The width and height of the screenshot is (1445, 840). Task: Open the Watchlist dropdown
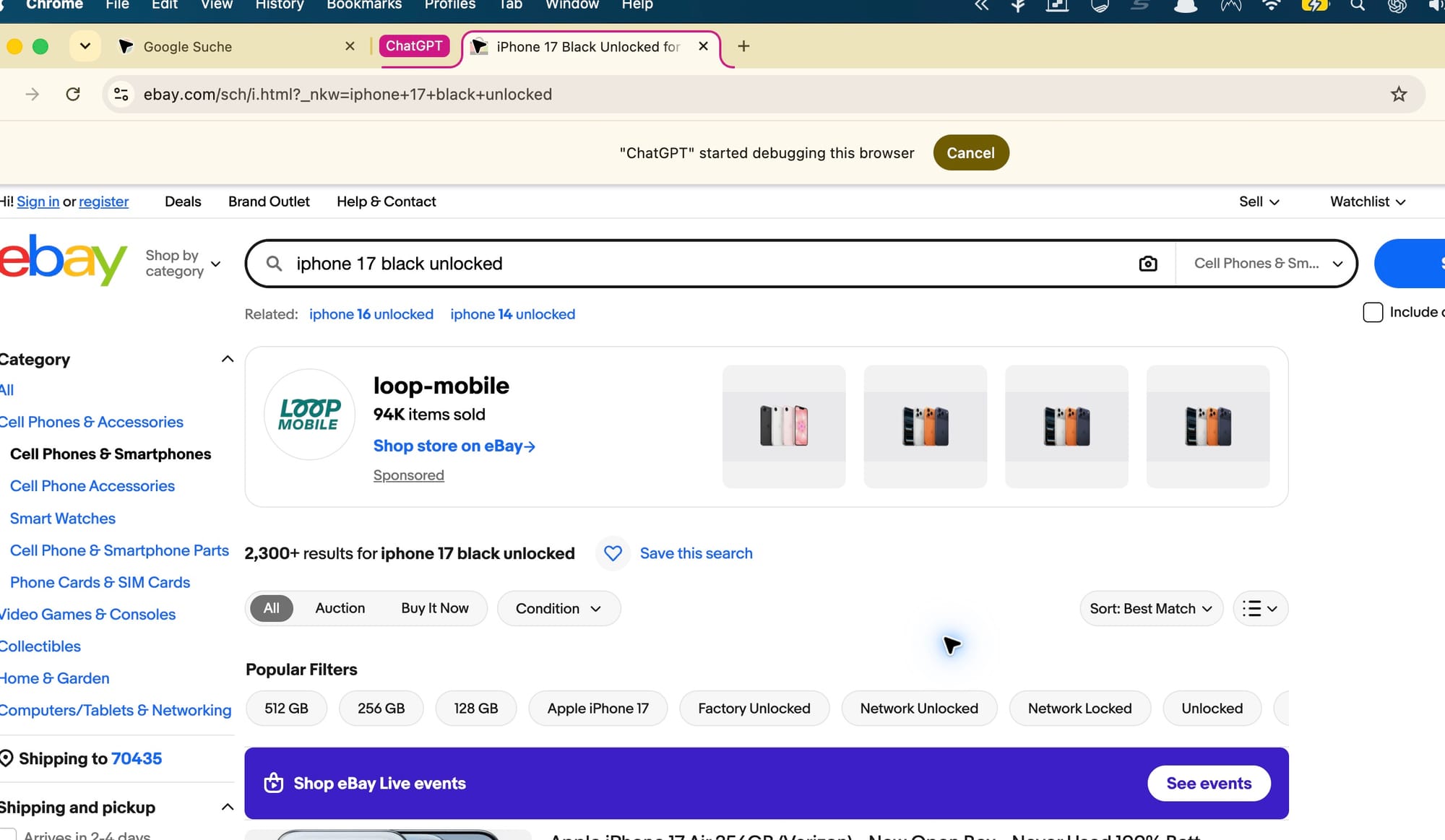(1368, 202)
